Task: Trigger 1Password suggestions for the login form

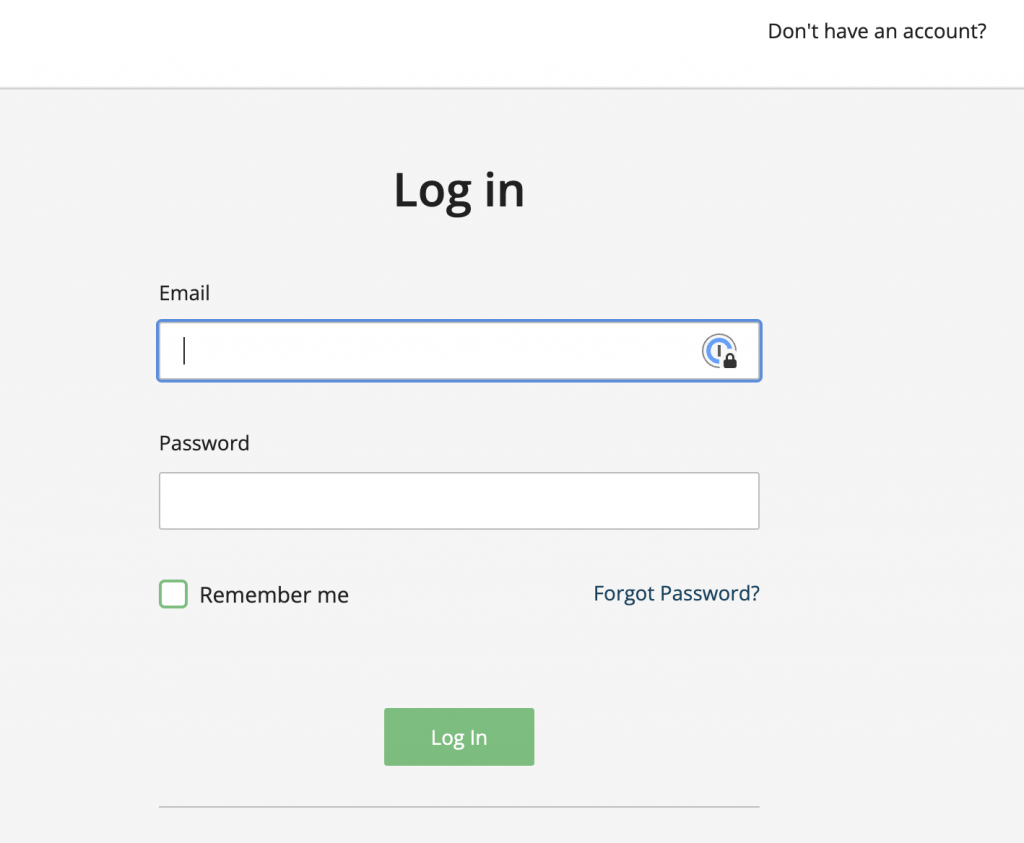Action: point(722,352)
